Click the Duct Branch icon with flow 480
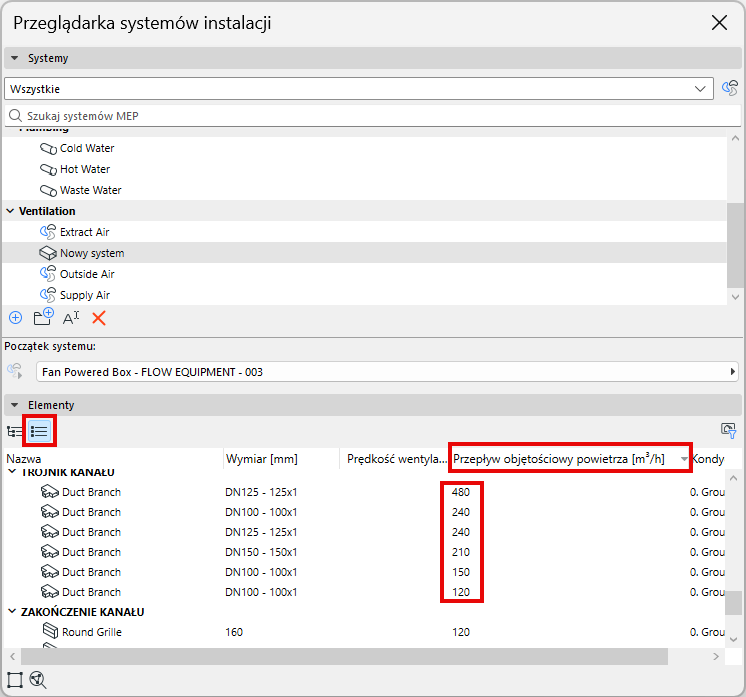 50,492
